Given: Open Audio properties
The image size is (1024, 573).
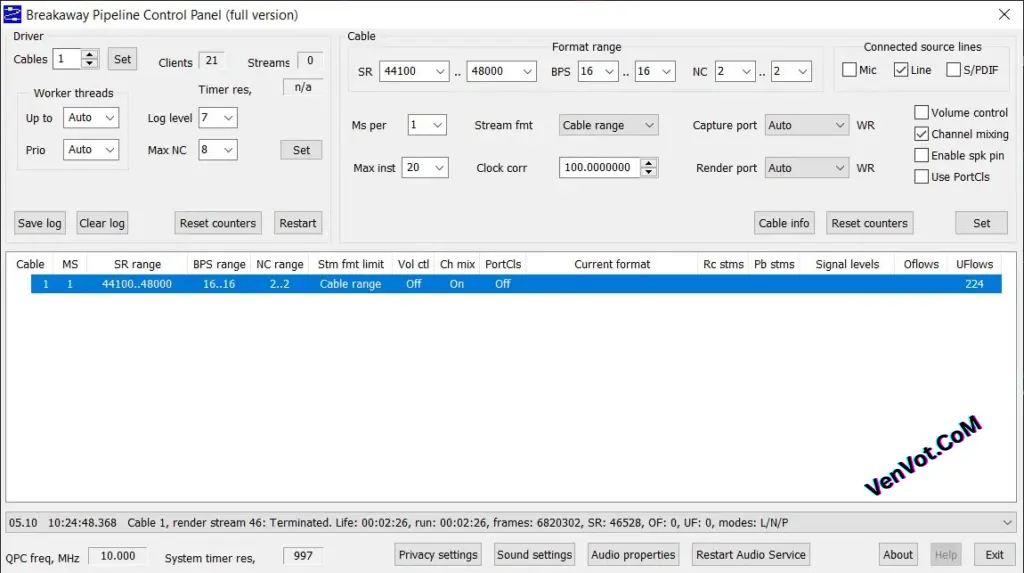Looking at the screenshot, I should (x=633, y=555).
